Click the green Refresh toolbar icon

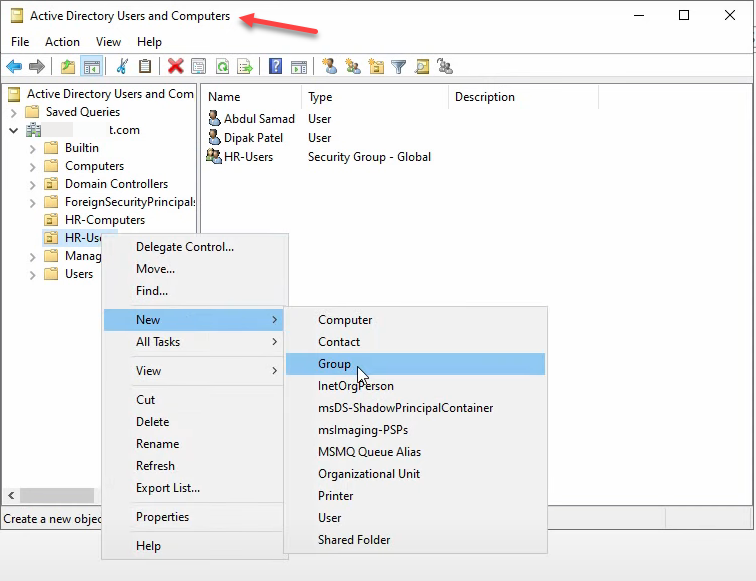(x=222, y=66)
